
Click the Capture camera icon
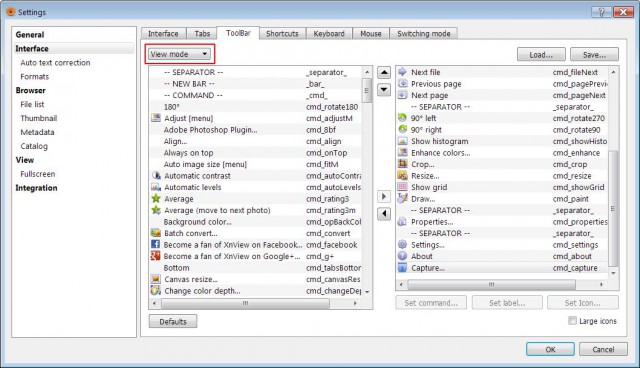[x=402, y=268]
